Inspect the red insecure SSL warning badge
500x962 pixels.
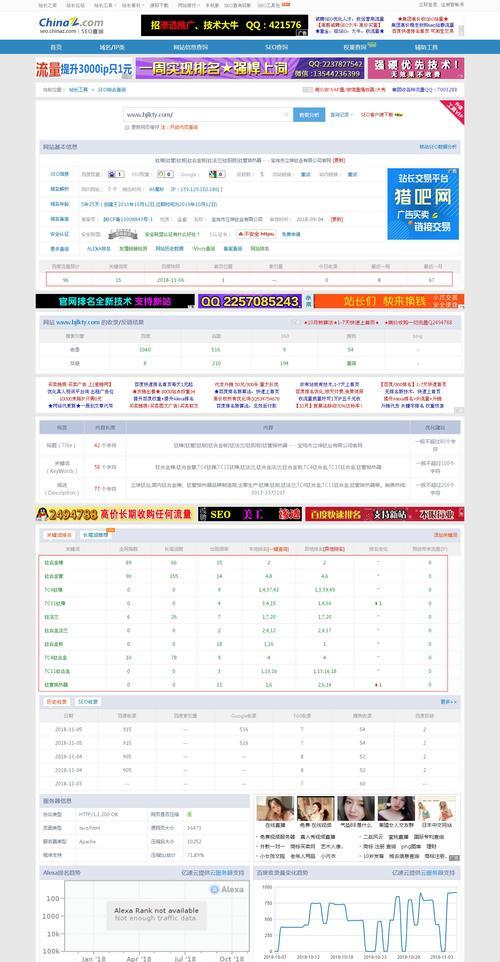pyautogui.click(x=258, y=234)
